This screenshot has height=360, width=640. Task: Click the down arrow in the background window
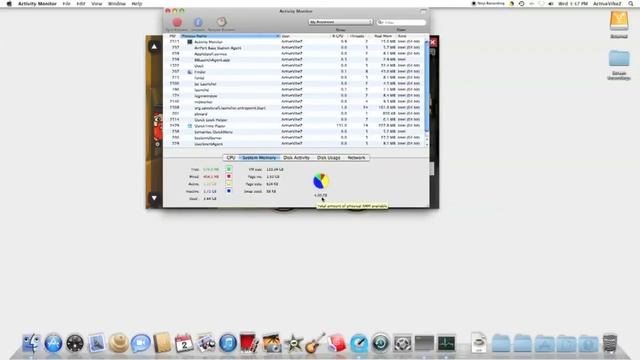click(x=154, y=198)
